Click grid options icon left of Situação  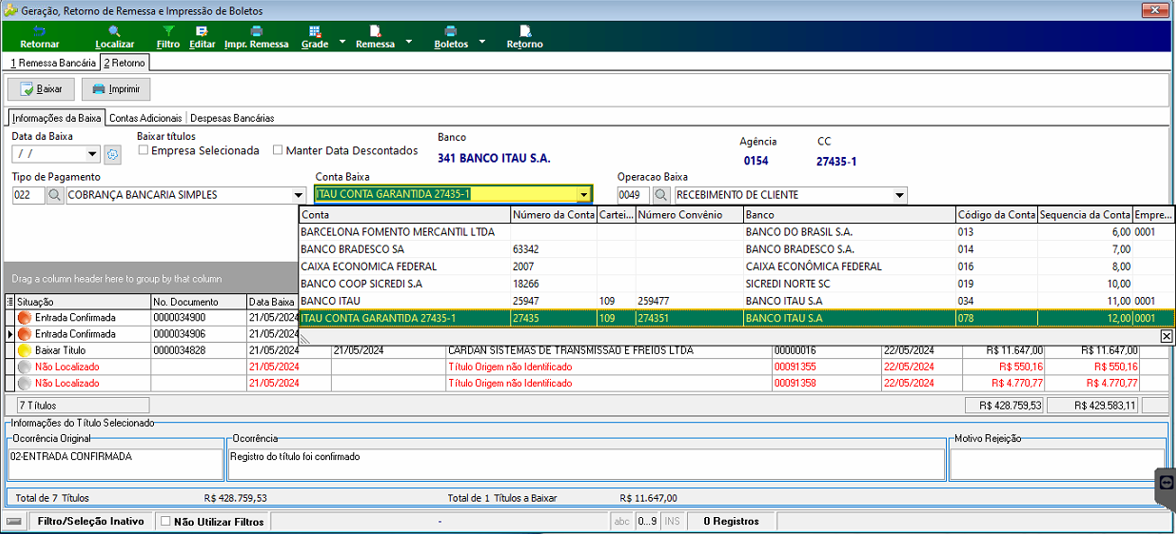click(x=10, y=302)
